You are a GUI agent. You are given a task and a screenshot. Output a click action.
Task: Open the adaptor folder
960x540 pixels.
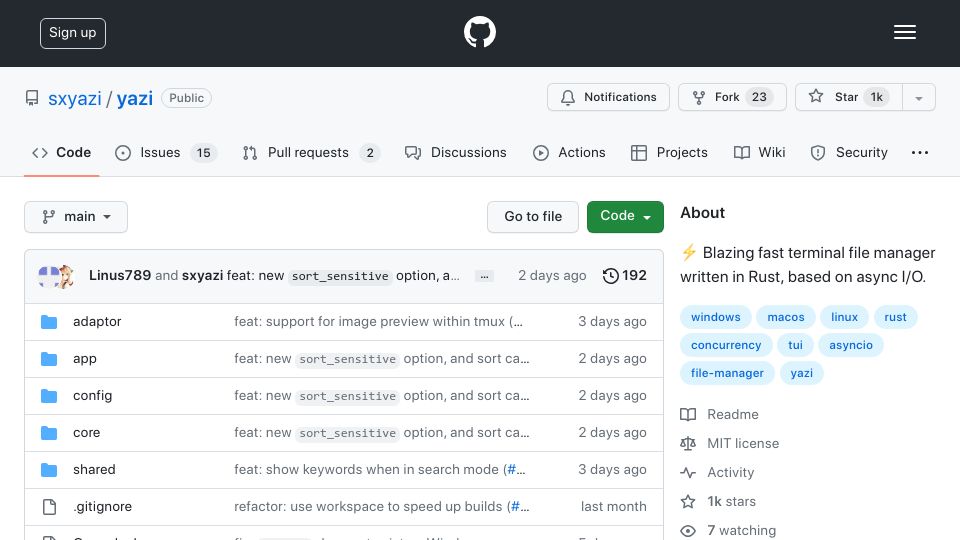97,321
